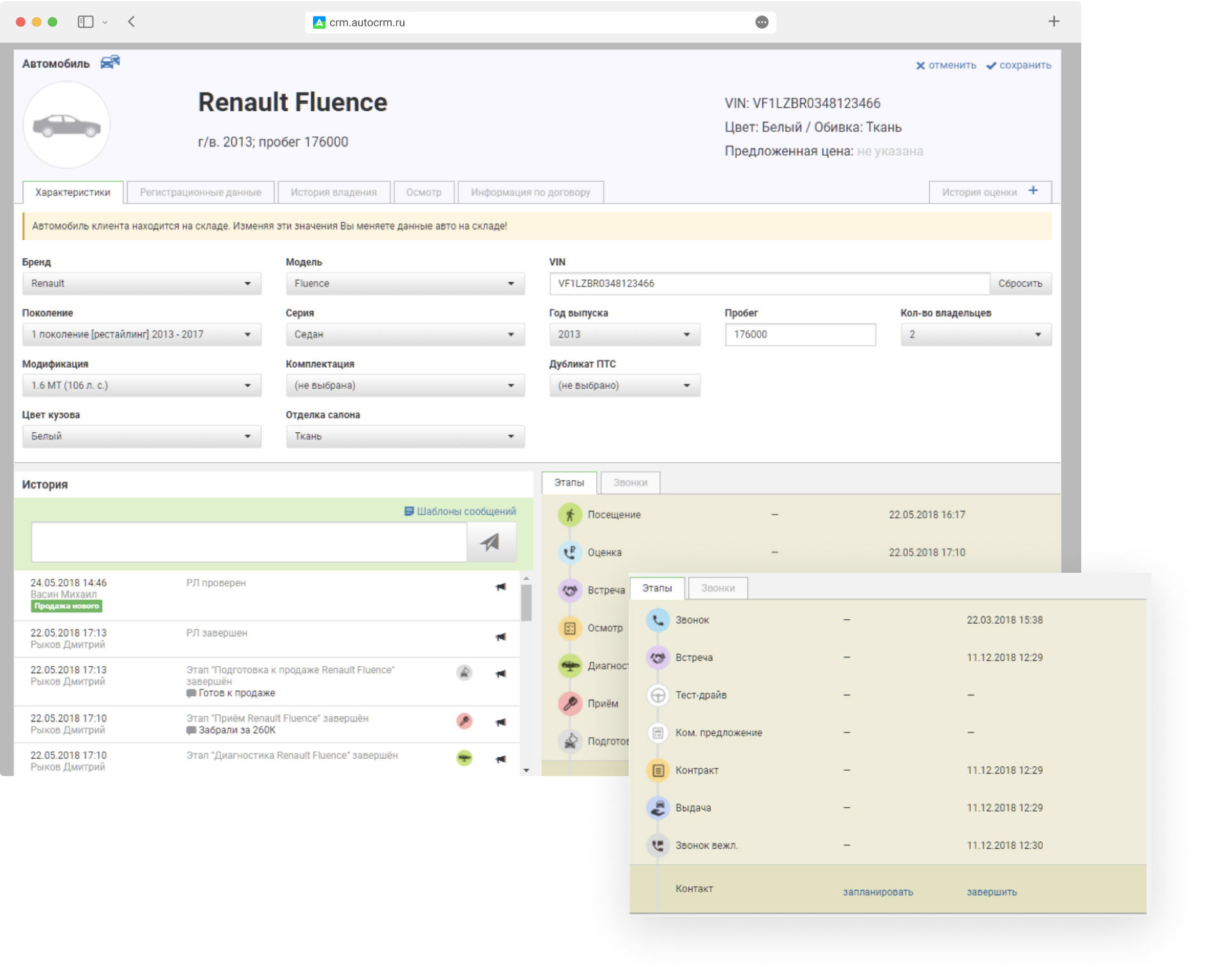Image resolution: width=1232 pixels, height=980 pixels.
Task: Open the Звонки tab in overlay panel
Action: click(x=720, y=589)
